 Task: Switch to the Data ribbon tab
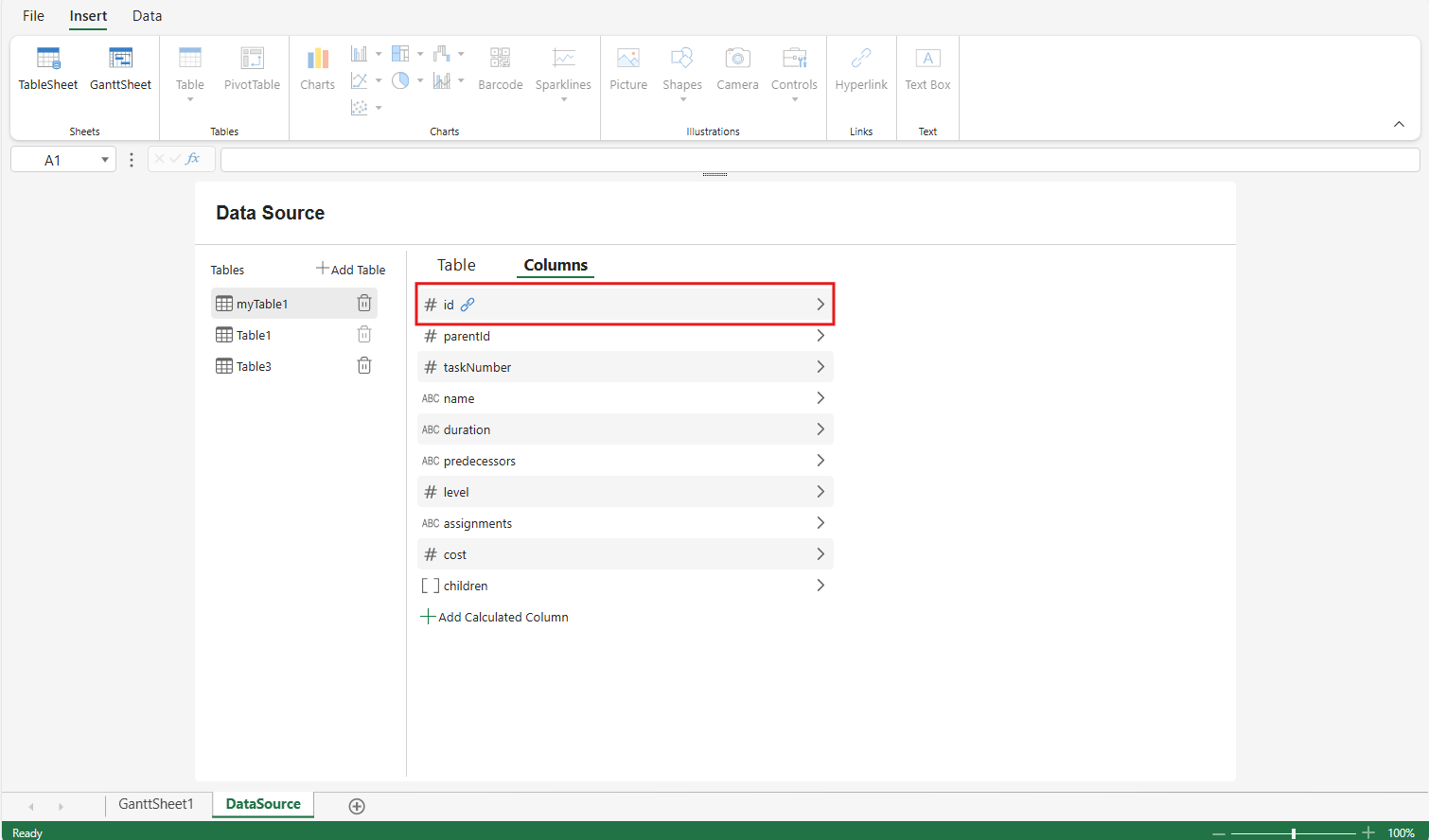tap(147, 16)
